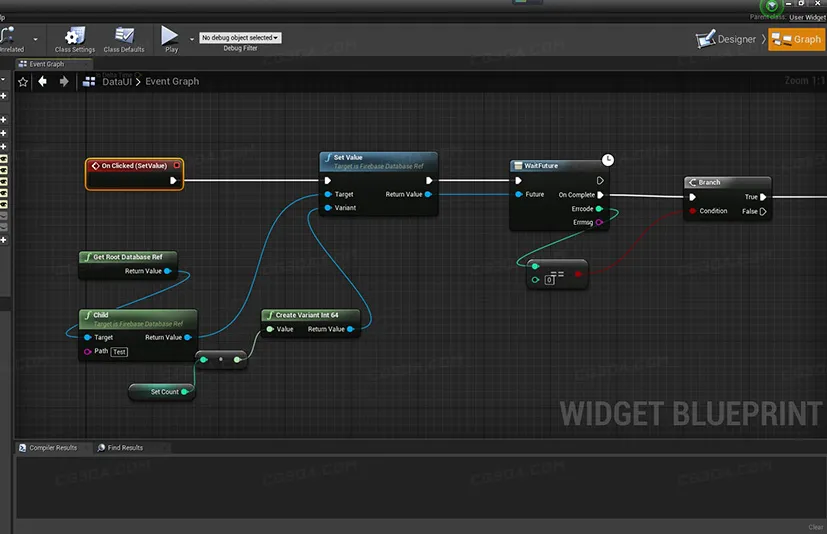The width and height of the screenshot is (827, 534).
Task: Open Class Settings in the toolbar
Action: pos(74,40)
